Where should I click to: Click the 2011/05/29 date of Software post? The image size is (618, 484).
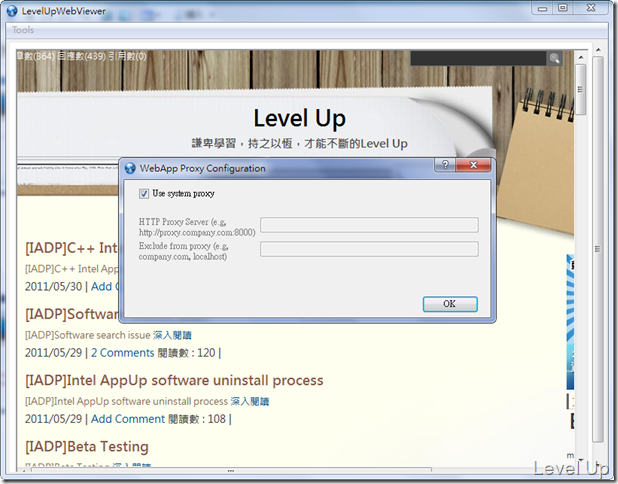click(x=54, y=353)
